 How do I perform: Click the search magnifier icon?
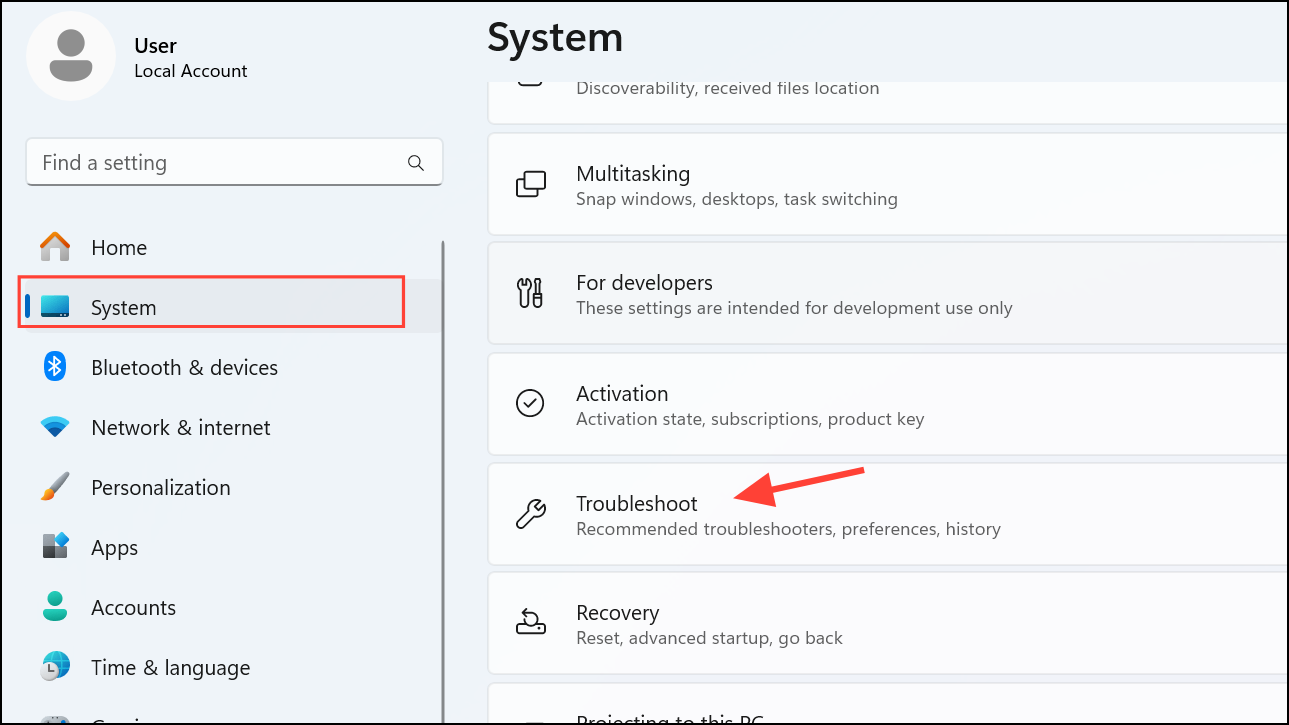point(416,163)
